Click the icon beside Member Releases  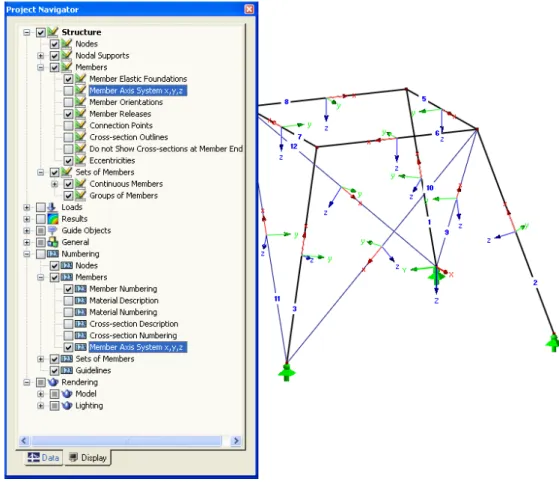[81, 114]
